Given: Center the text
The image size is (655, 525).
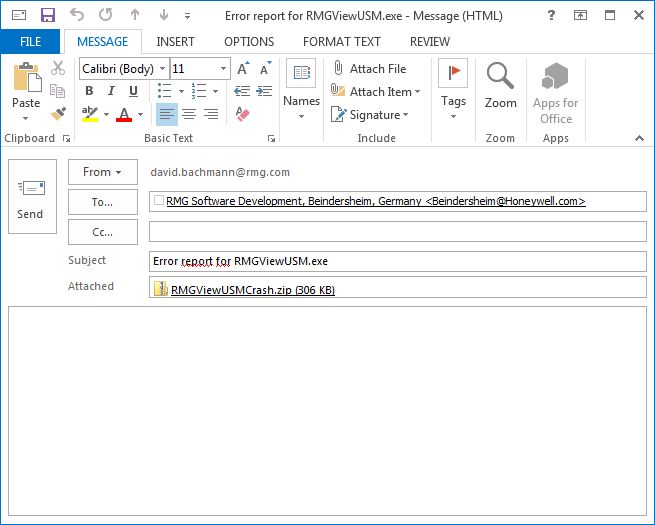Looking at the screenshot, I should click(x=189, y=114).
